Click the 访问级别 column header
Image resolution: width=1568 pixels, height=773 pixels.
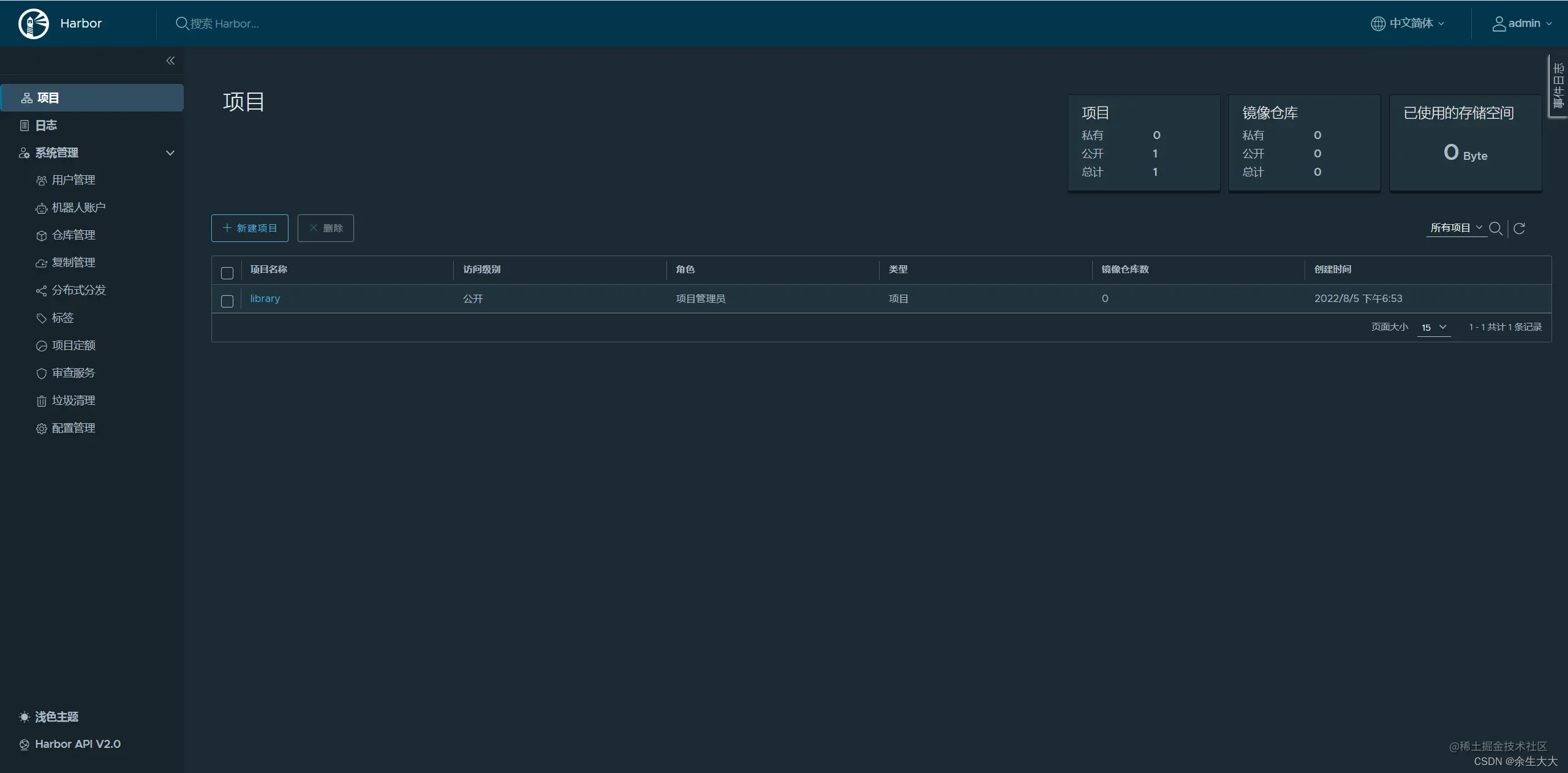click(x=481, y=270)
